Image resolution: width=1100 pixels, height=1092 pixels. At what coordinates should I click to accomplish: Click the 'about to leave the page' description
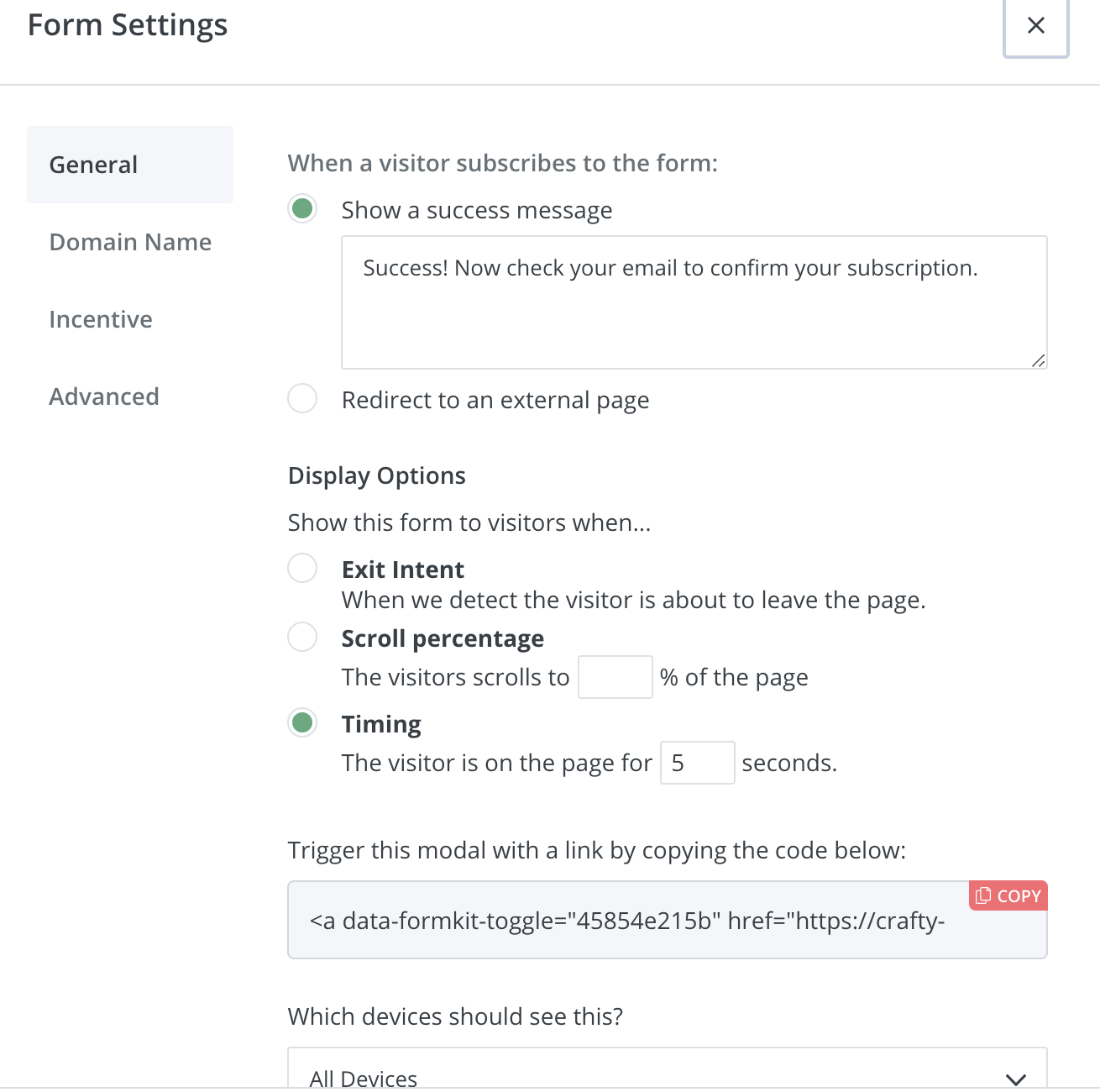pos(634,600)
